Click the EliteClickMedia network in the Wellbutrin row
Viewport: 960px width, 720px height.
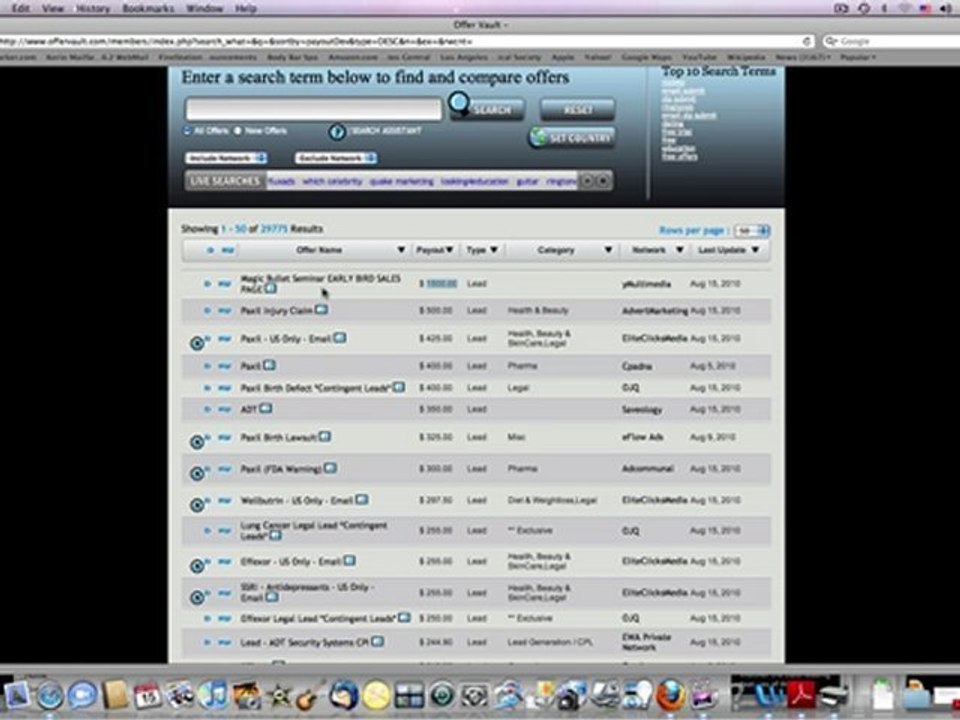pyautogui.click(x=654, y=500)
